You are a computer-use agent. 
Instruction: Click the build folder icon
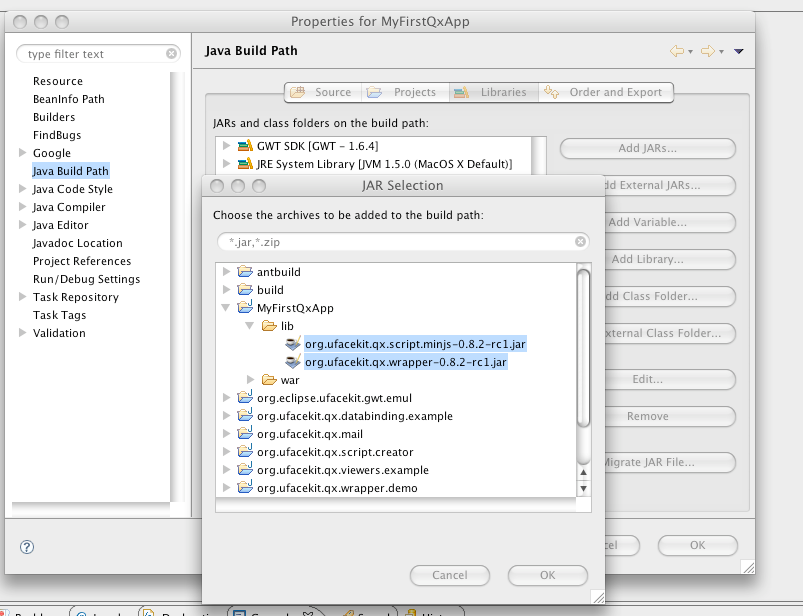[x=245, y=289]
